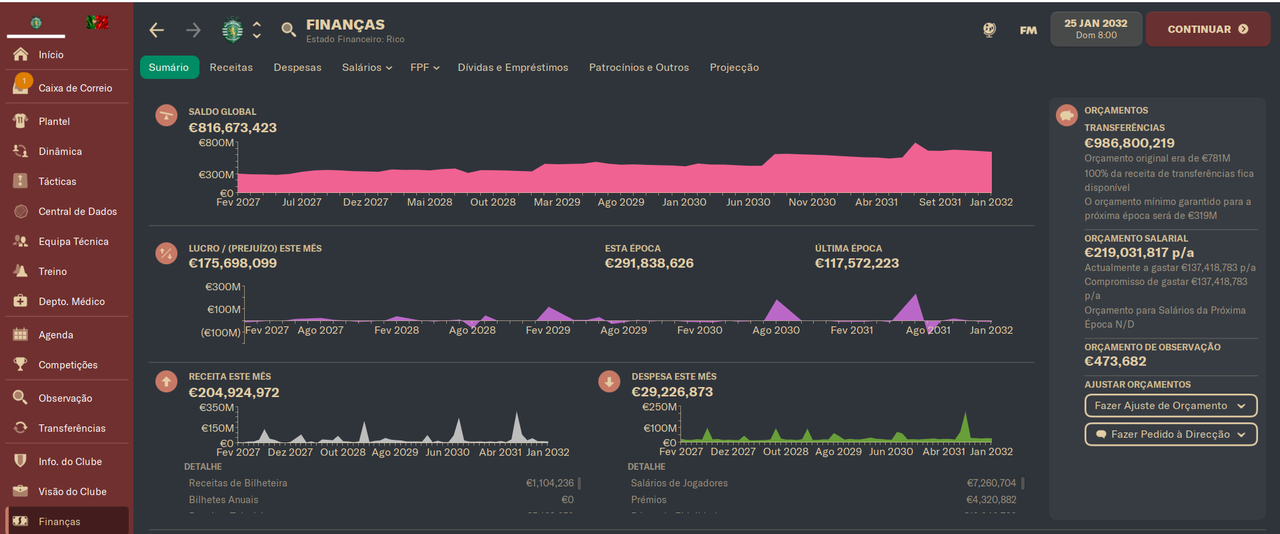
Task: Click the Transferências arrows icon
Action: [x=20, y=428]
